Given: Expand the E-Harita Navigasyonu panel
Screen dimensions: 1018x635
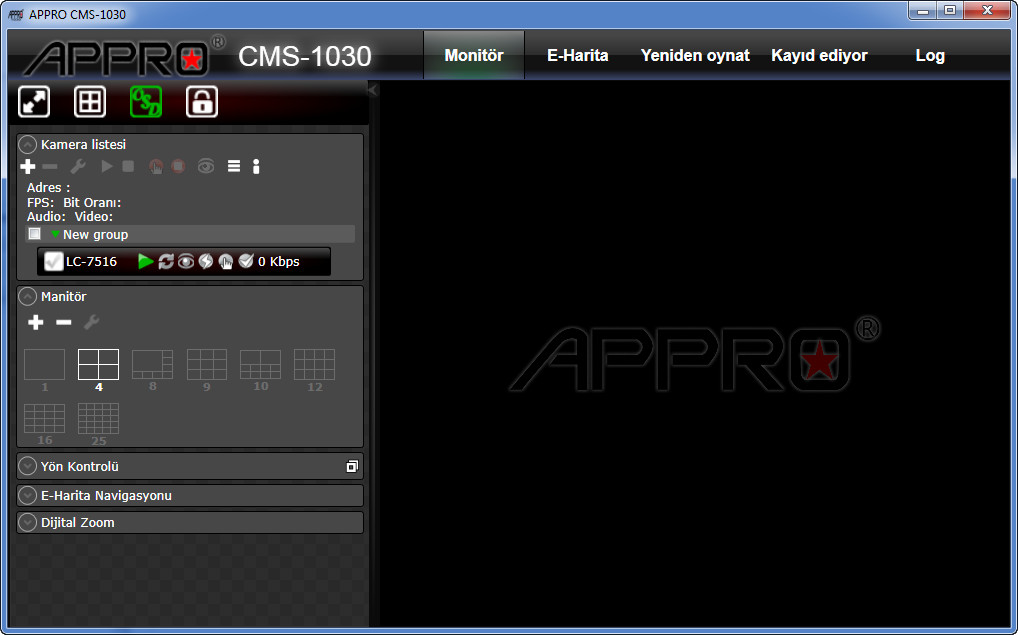Looking at the screenshot, I should coord(27,495).
